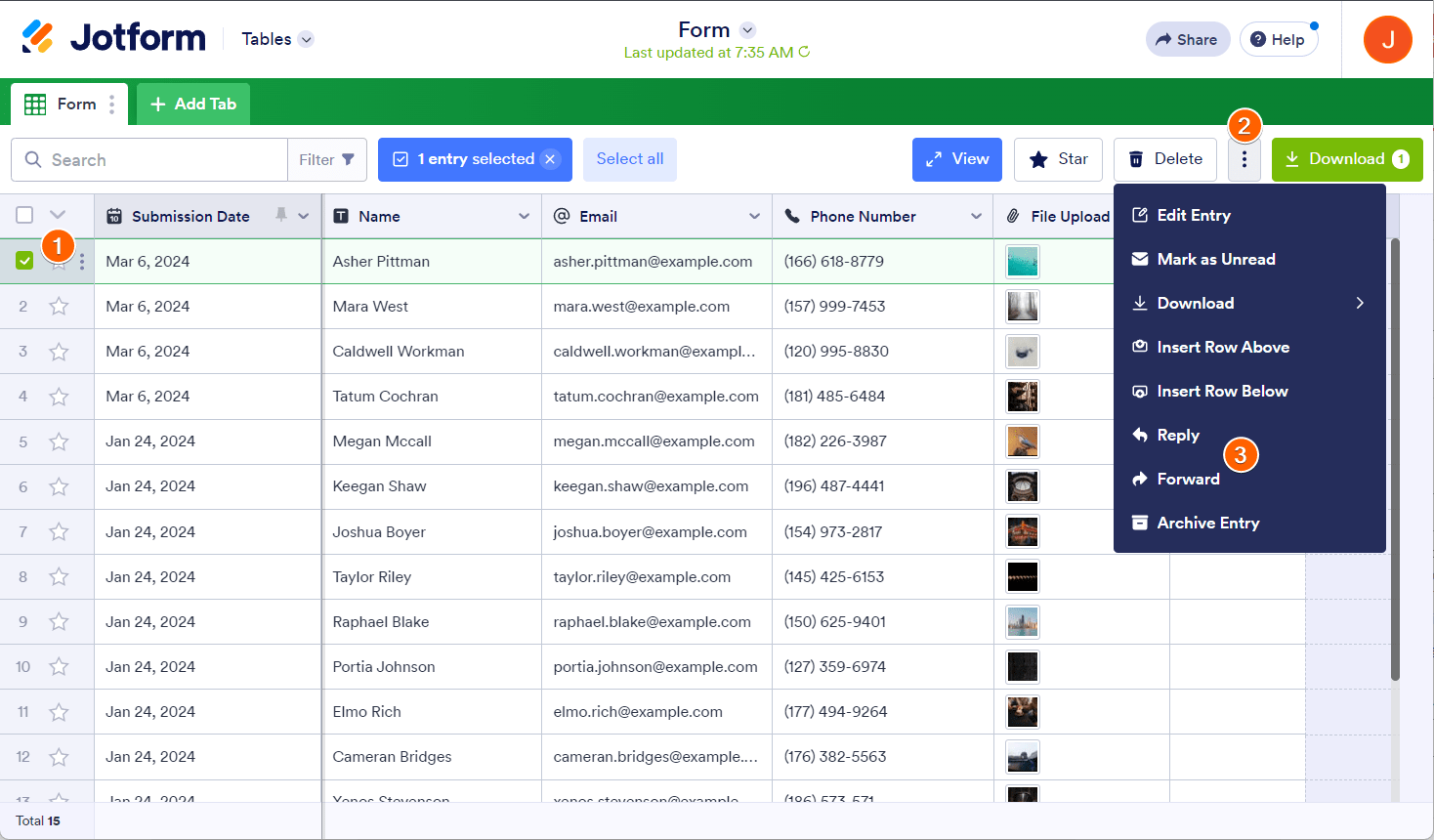This screenshot has height=840, width=1434.
Task: Open Asher Pittman row options dots
Action: click(x=82, y=262)
